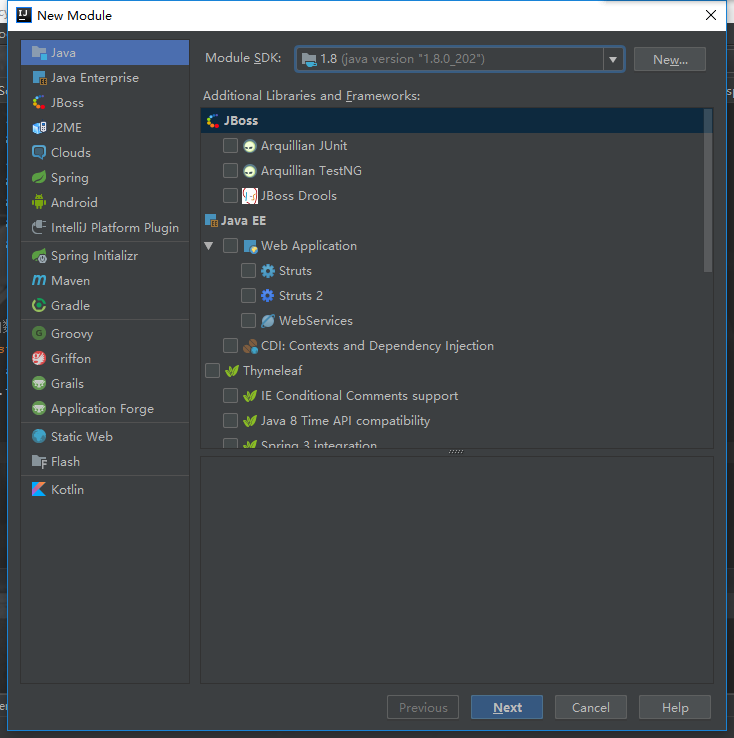Choose the Gradle icon
Image resolution: width=734 pixels, height=738 pixels.
(39, 305)
